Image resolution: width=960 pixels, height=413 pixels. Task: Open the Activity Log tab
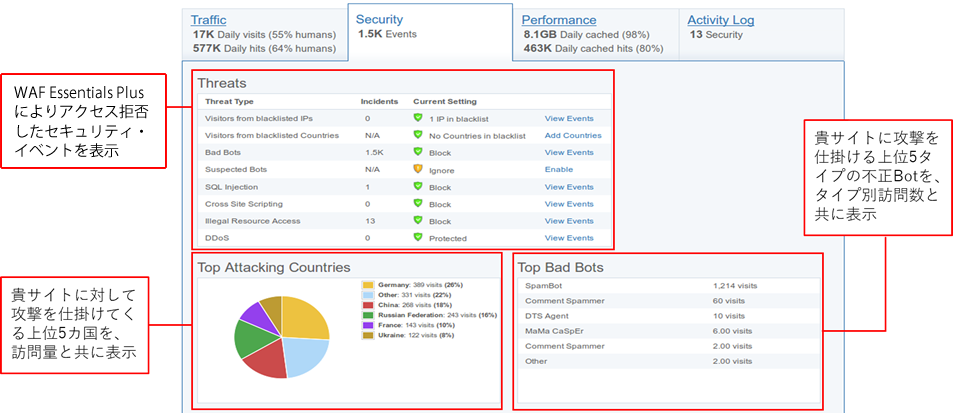[721, 20]
